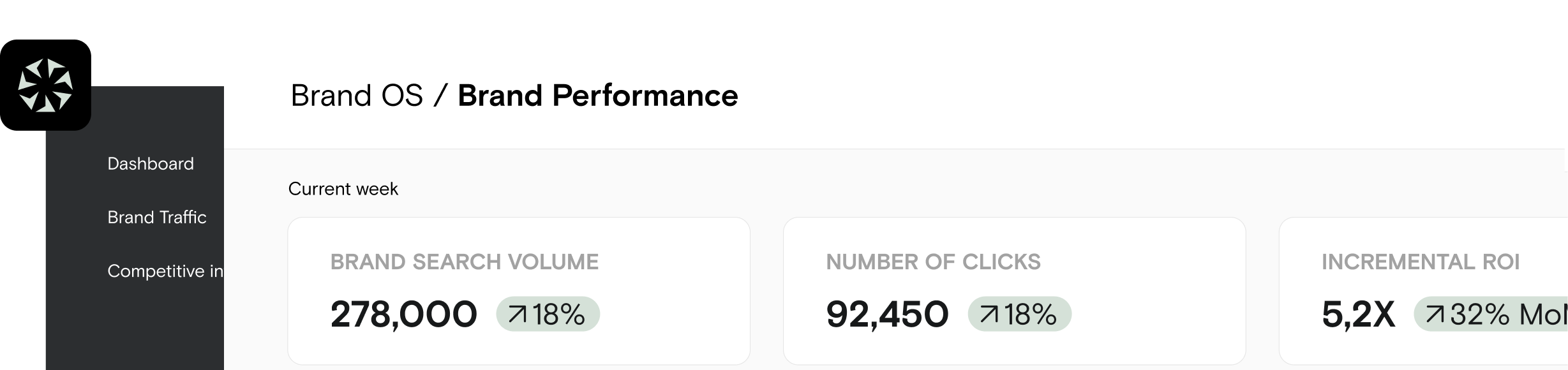Go to Brand OS breadcrumb link
1568x370 pixels.
[x=357, y=96]
